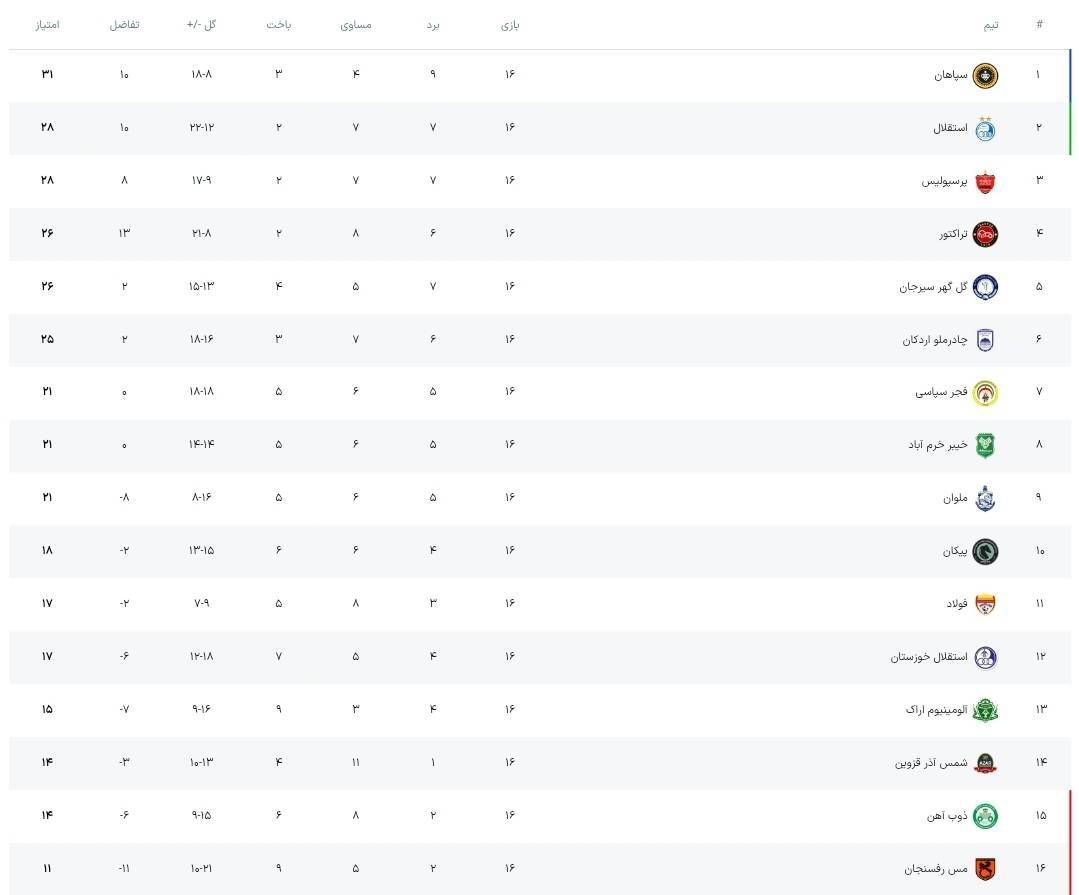Sort table by امتیاز column header
The image size is (1079, 895).
pyautogui.click(x=47, y=25)
